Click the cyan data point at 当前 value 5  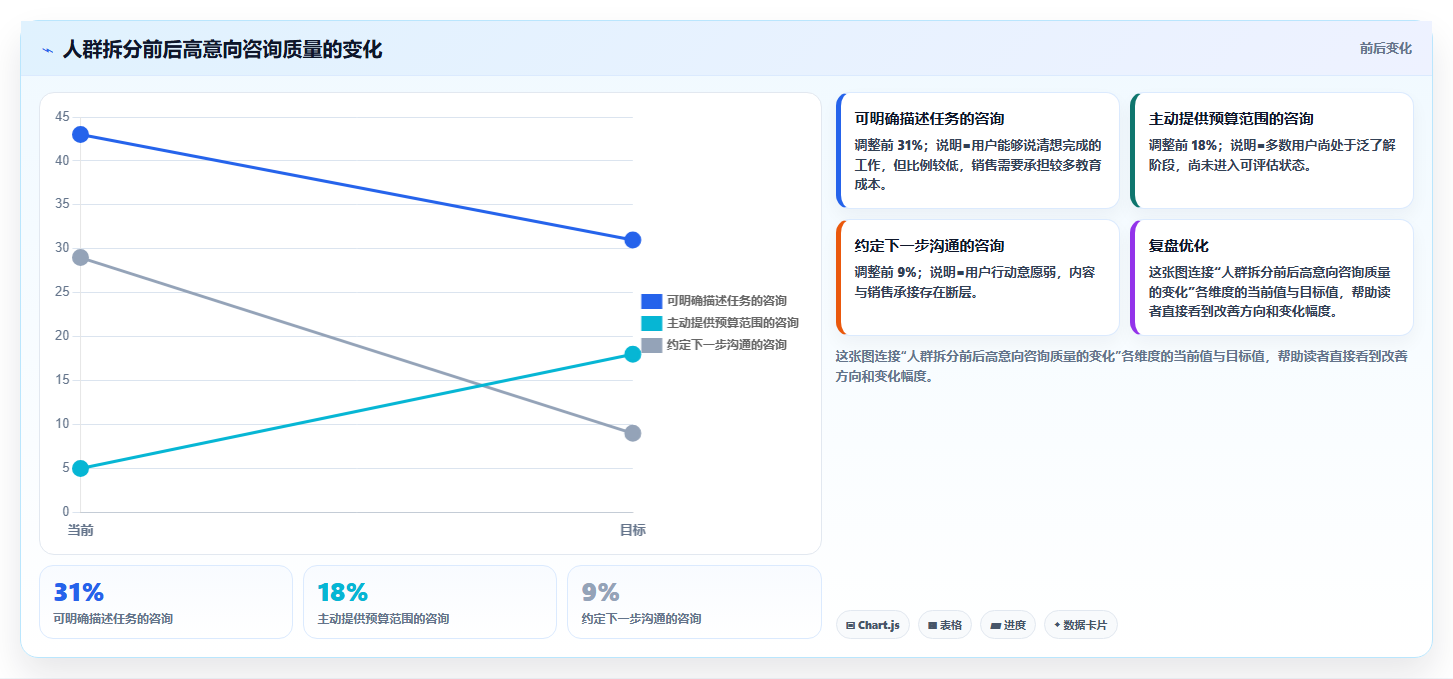tap(81, 468)
